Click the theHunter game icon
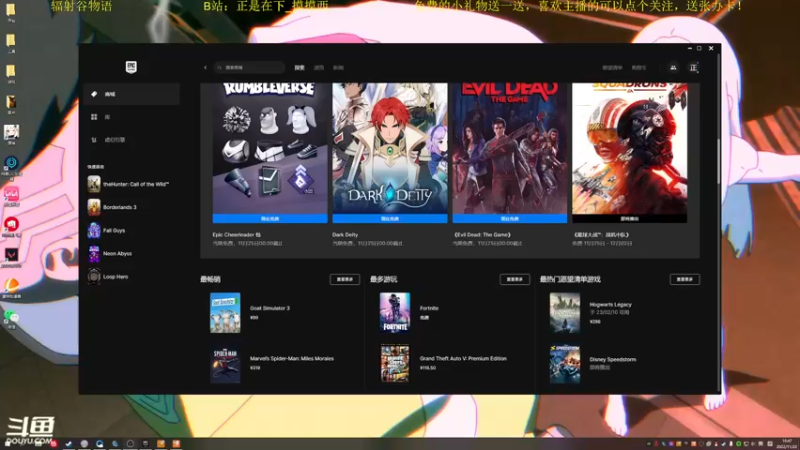Screen dimensions: 800x450 click(x=94, y=184)
